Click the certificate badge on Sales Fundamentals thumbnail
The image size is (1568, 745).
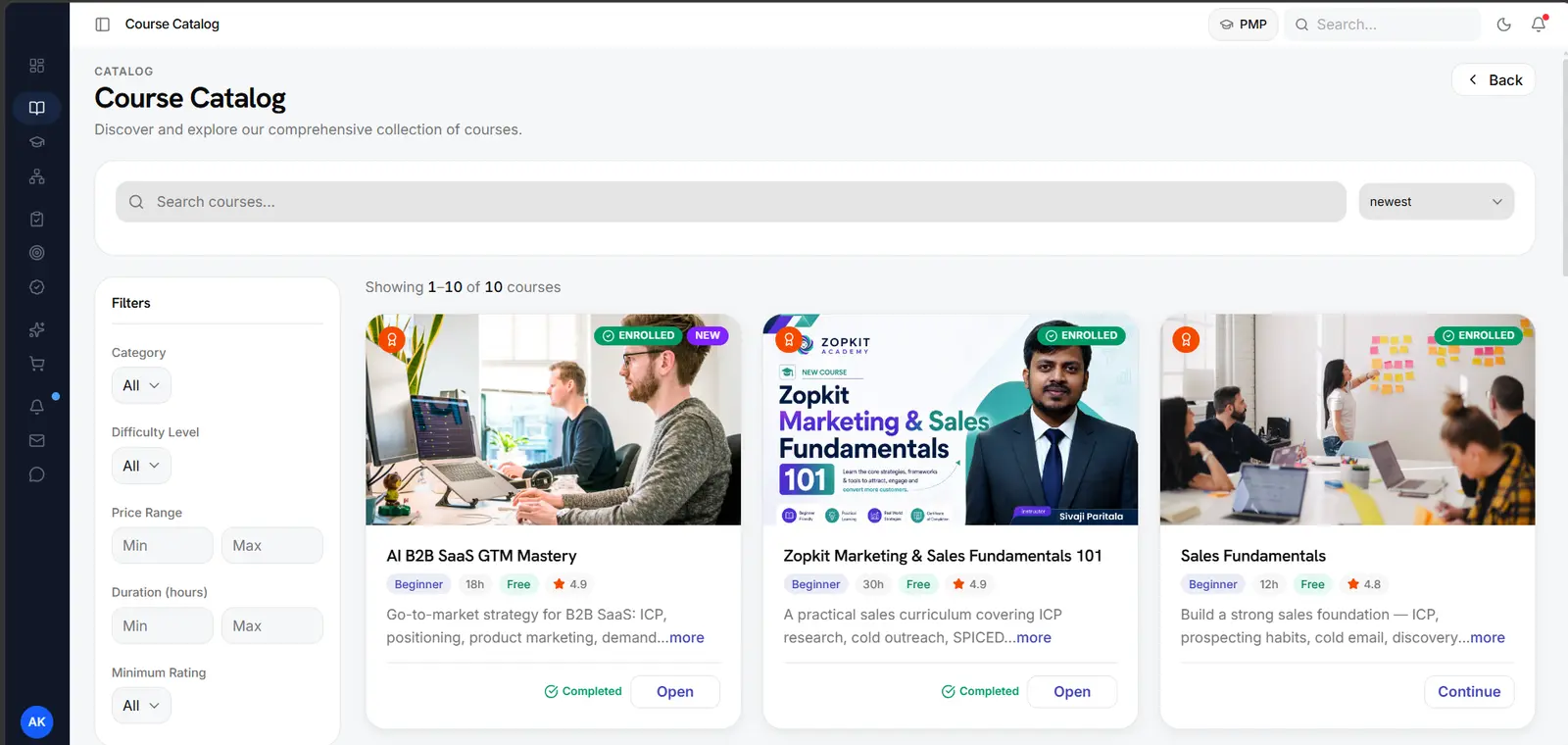(x=1186, y=340)
